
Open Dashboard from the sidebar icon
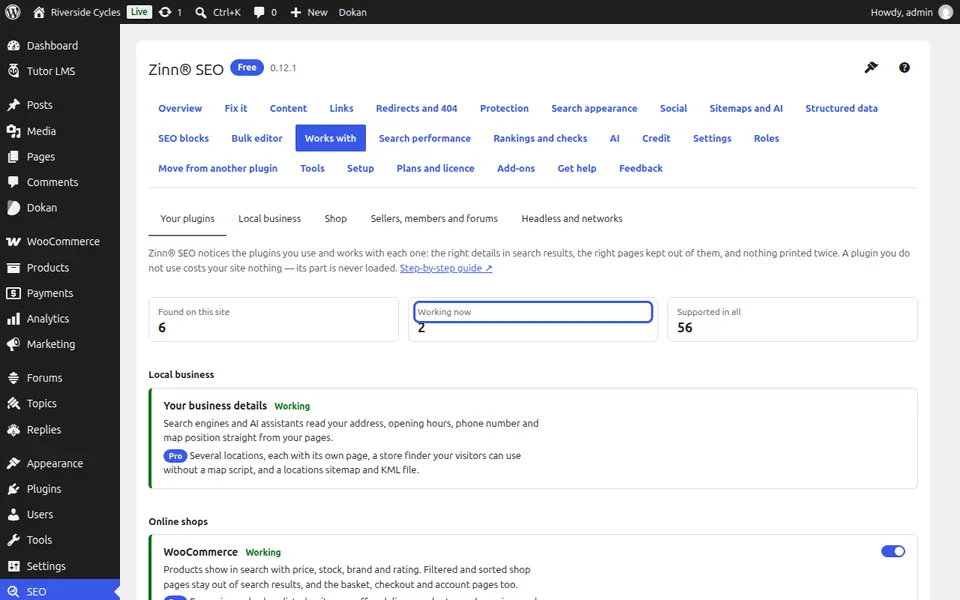coord(13,45)
